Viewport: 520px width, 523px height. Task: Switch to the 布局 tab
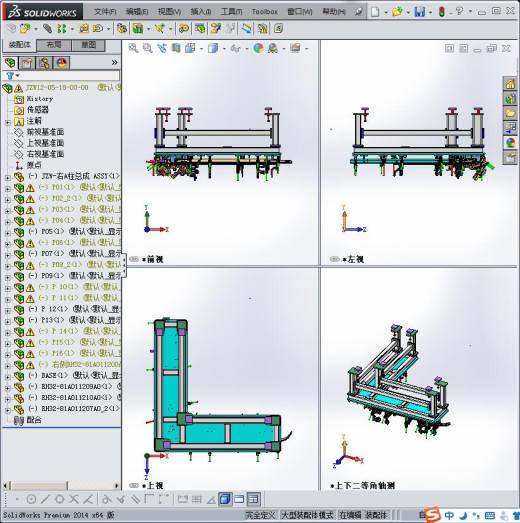(x=54, y=45)
